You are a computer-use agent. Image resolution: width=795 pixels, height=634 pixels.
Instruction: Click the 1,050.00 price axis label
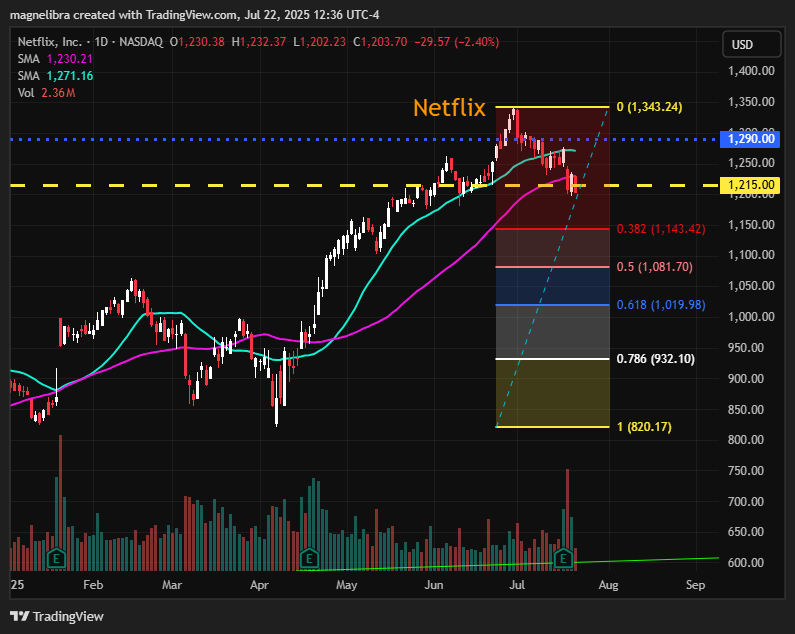[751, 286]
